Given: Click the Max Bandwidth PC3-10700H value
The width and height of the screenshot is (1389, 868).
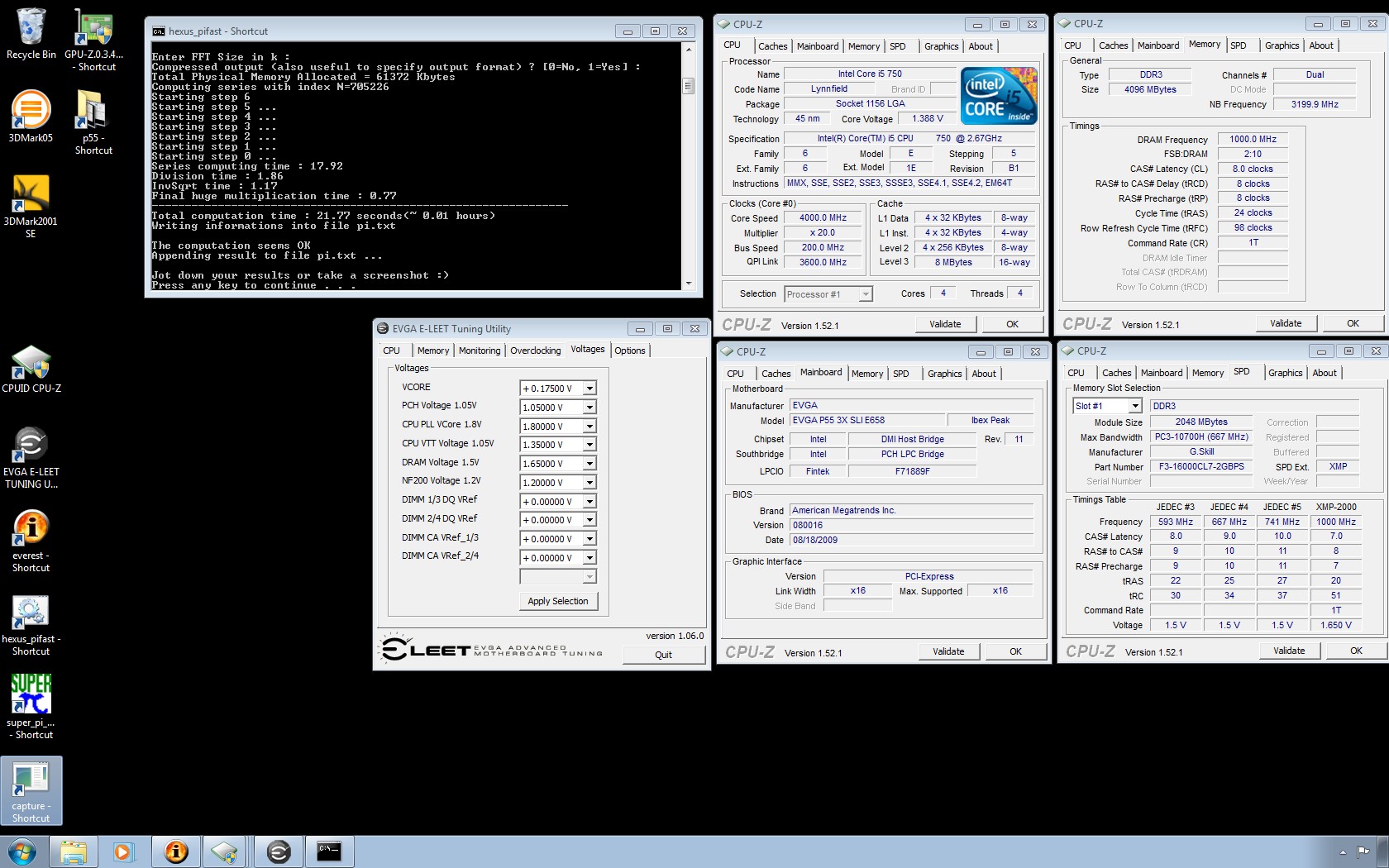Looking at the screenshot, I should 1201,437.
